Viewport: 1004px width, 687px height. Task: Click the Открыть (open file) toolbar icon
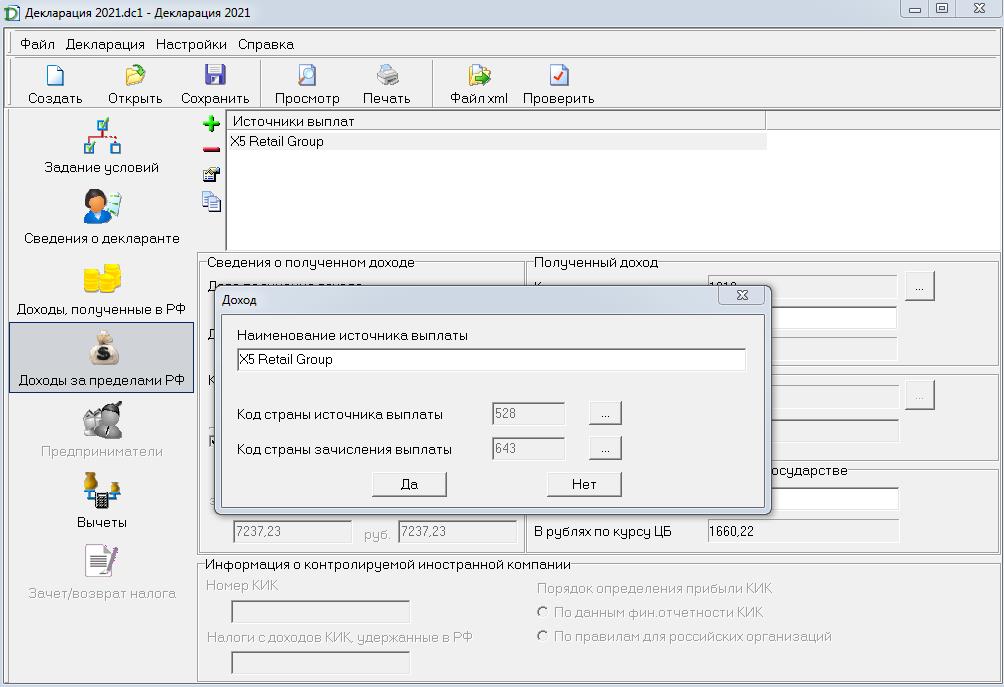tap(135, 76)
